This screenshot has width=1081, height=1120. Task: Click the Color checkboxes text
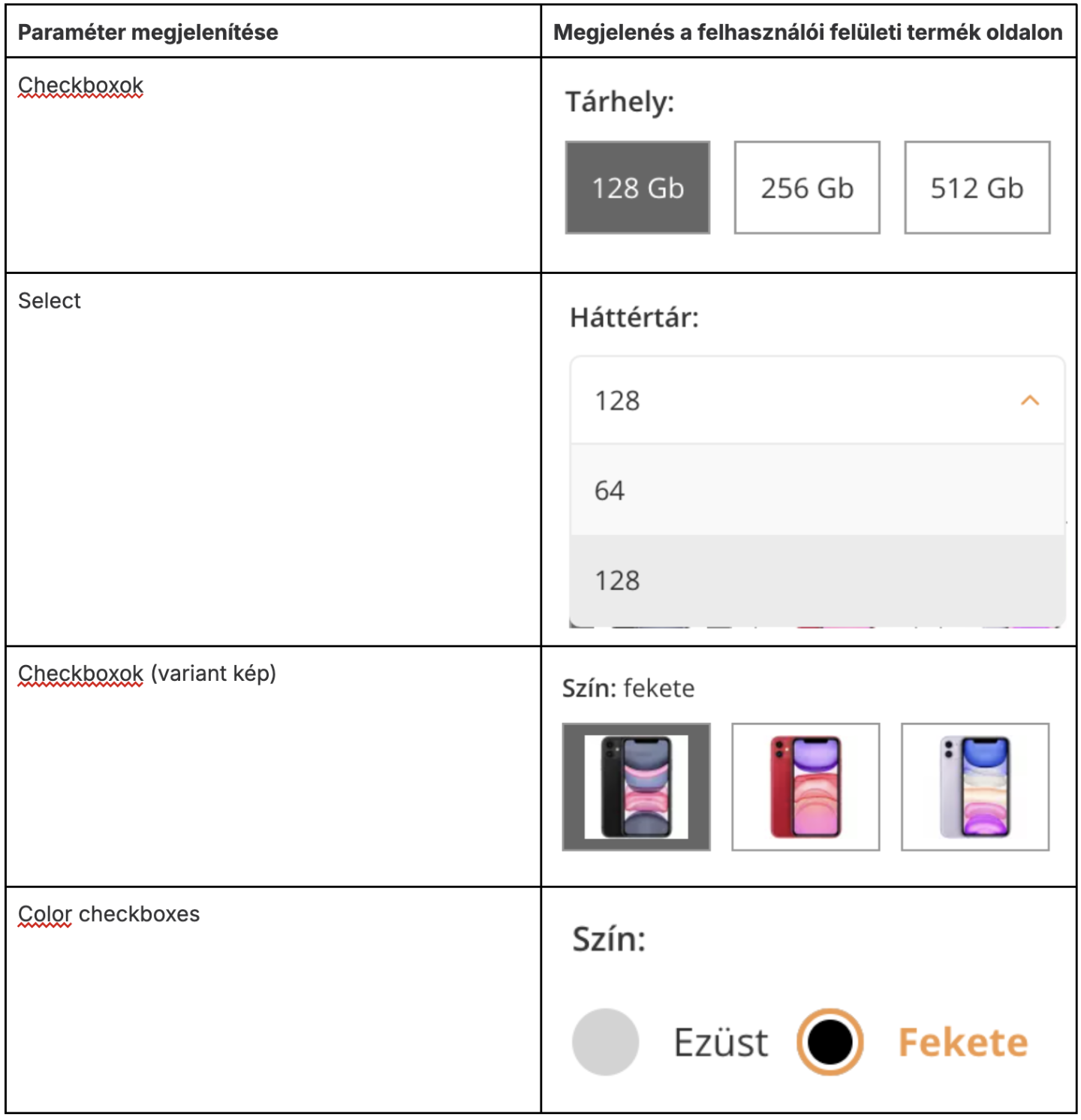[x=109, y=914]
